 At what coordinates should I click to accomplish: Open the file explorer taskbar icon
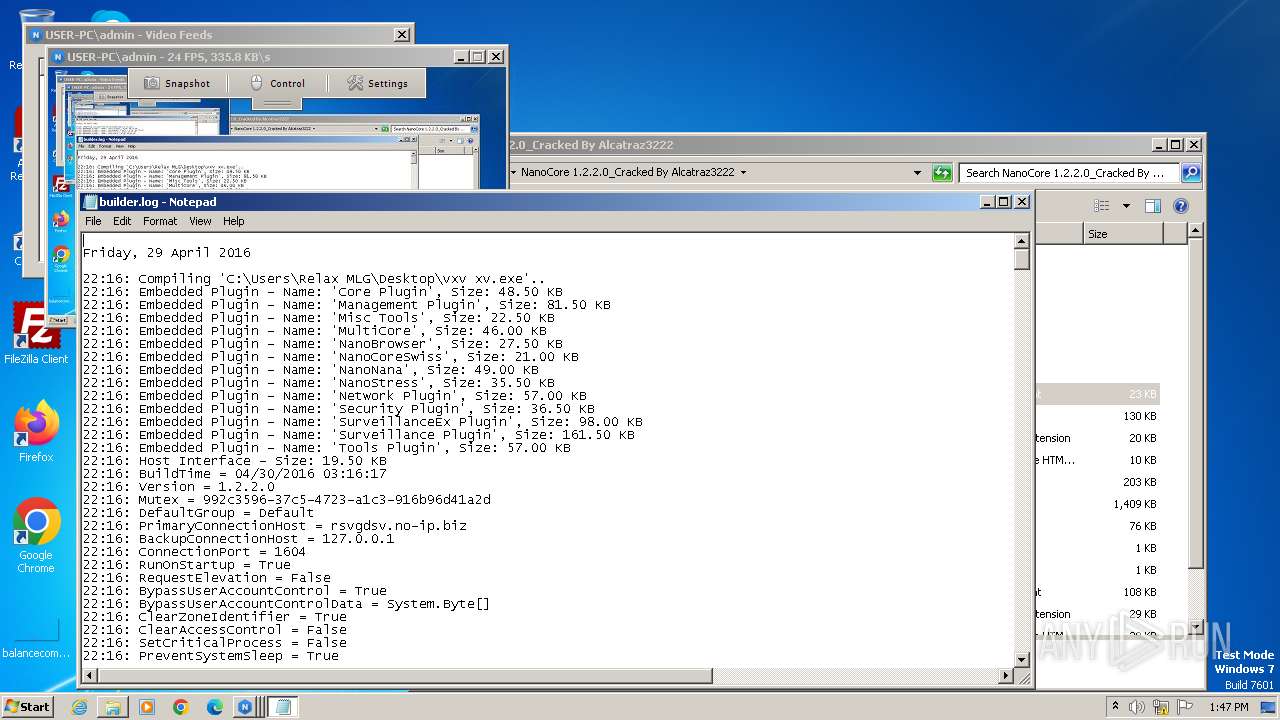point(113,707)
